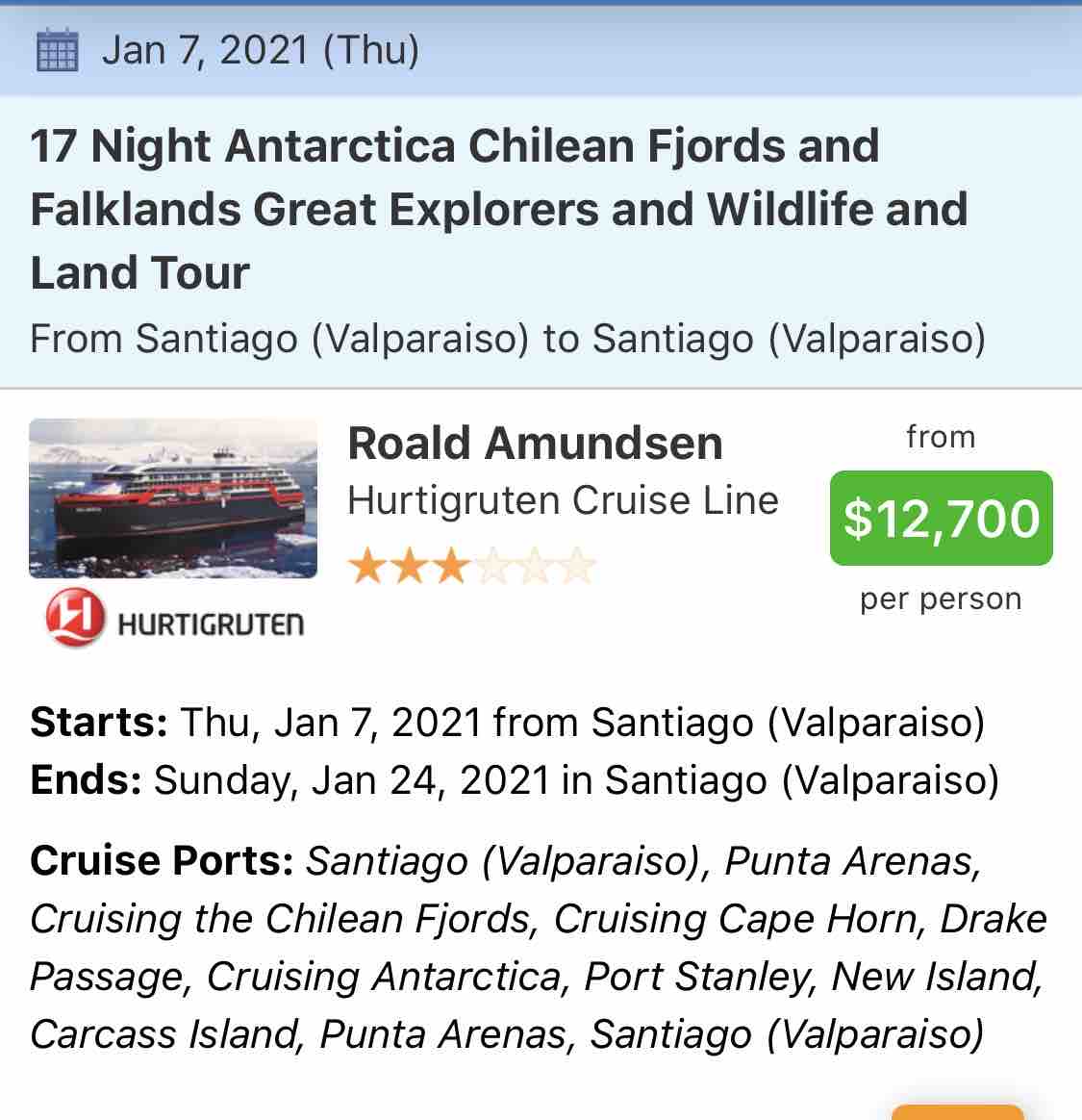Tap the Ends date line
Viewport: 1082px width, 1120px height.
(x=515, y=779)
